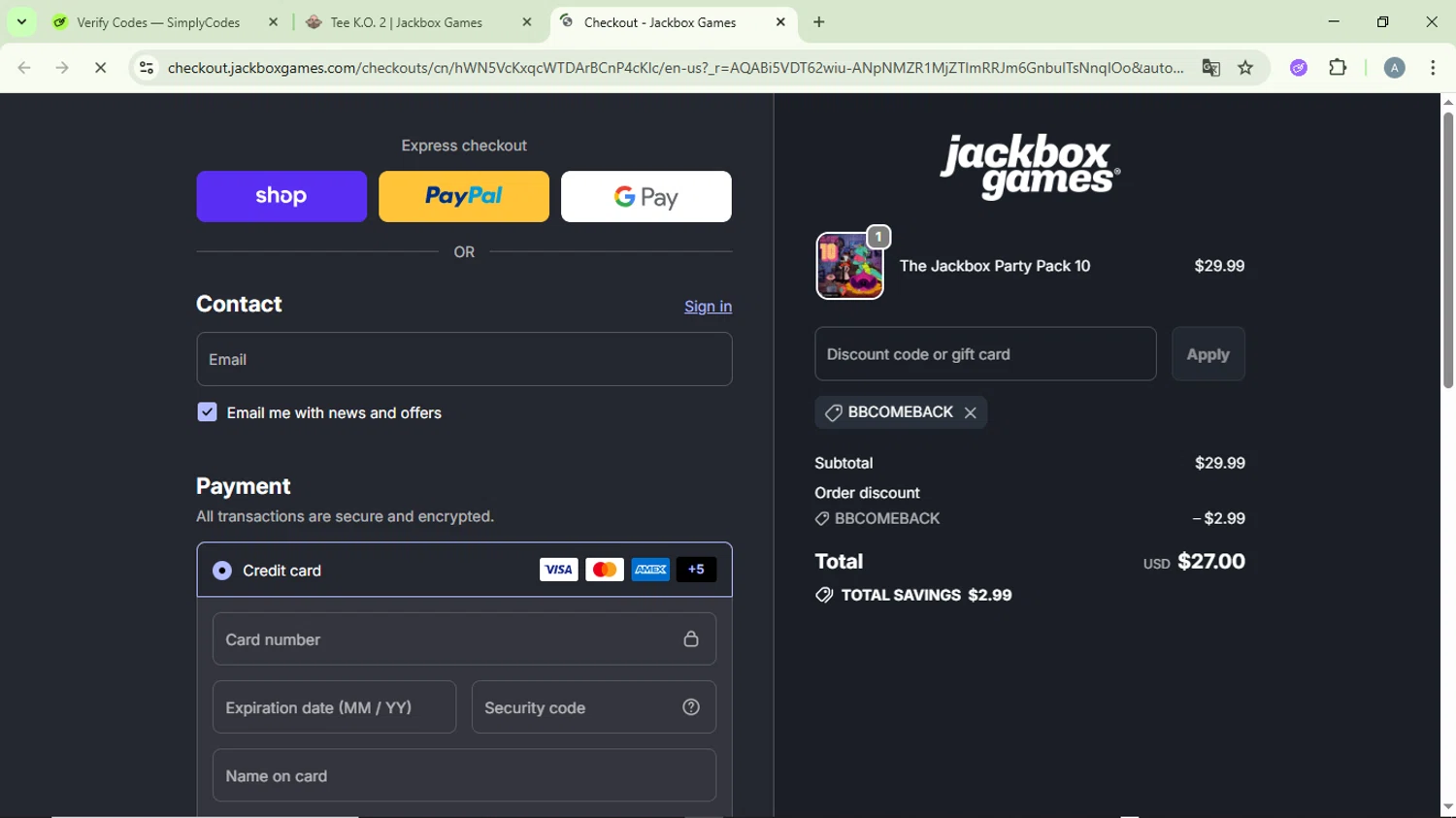Close the Checkout tab
This screenshot has height=818, width=1456.
(780, 22)
